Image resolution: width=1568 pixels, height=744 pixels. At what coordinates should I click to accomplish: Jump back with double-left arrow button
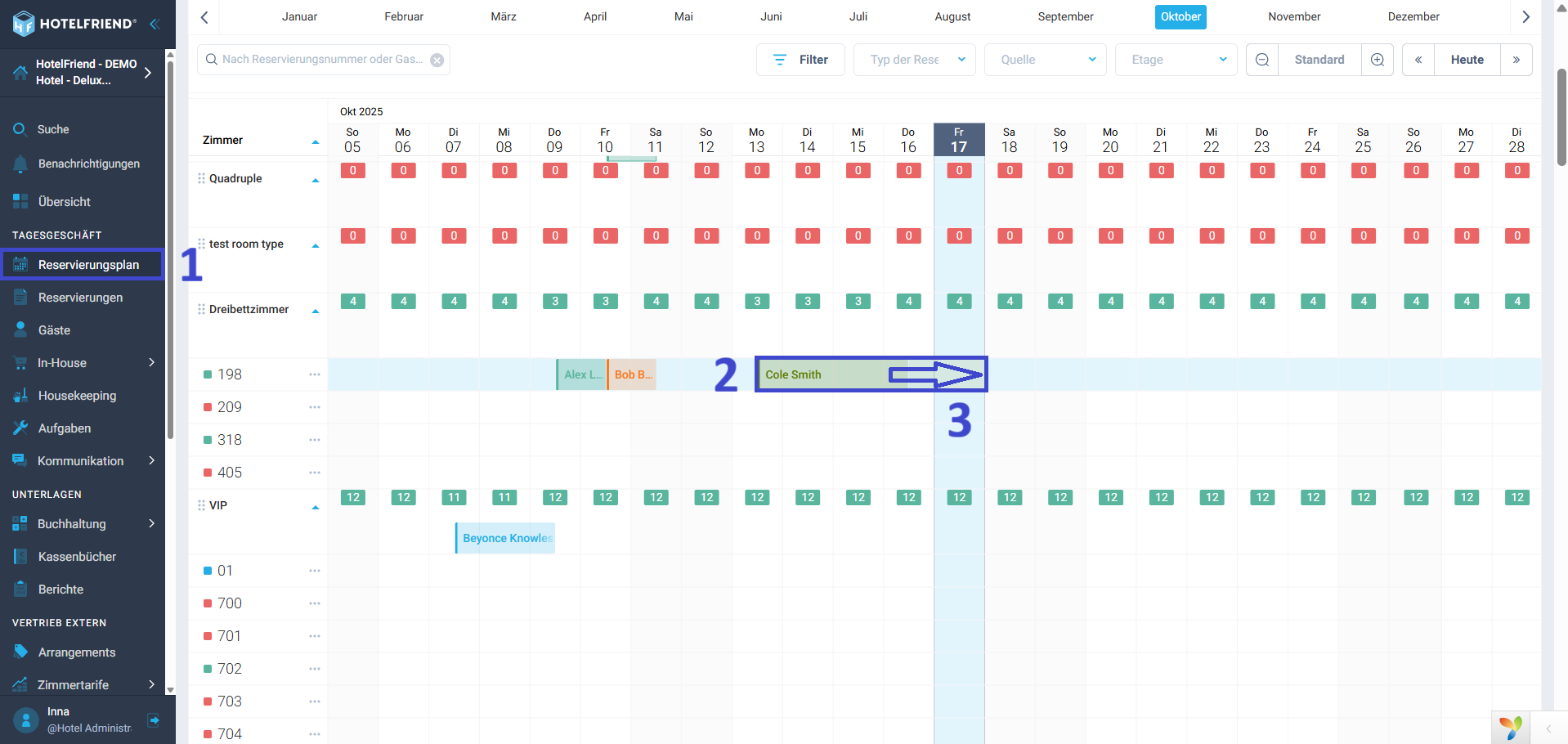click(1418, 60)
